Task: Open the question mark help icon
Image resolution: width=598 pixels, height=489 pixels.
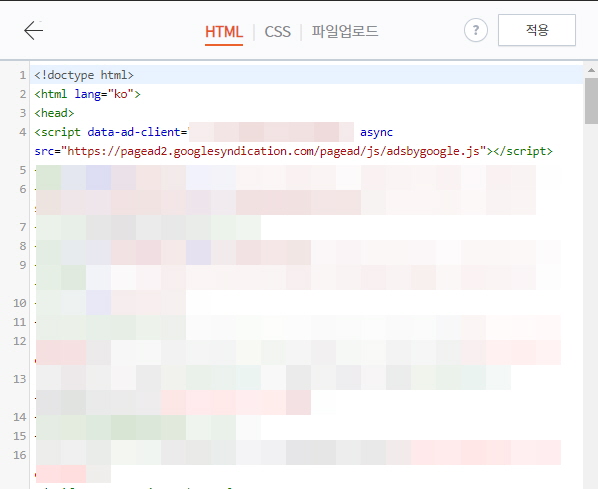Action: click(x=476, y=30)
